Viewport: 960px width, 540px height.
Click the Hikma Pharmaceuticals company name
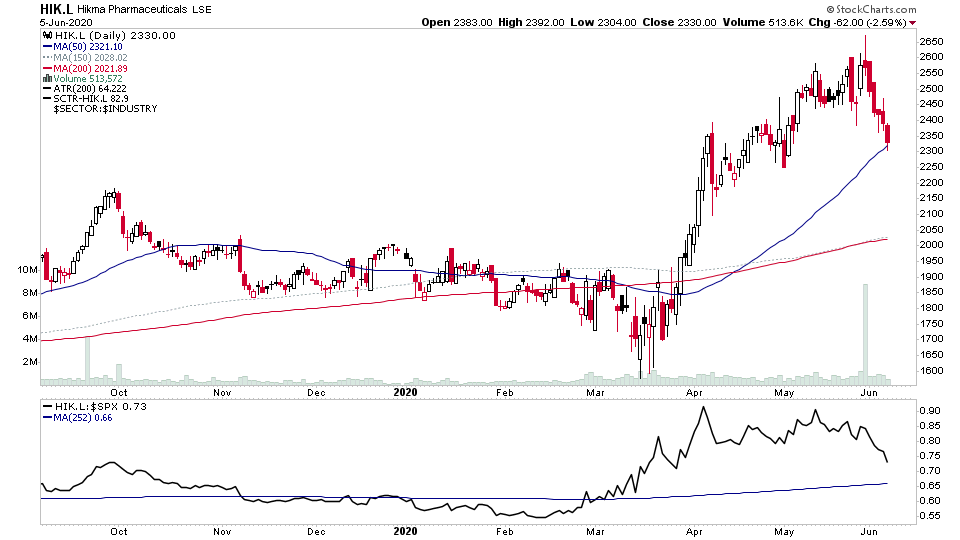[x=132, y=9]
